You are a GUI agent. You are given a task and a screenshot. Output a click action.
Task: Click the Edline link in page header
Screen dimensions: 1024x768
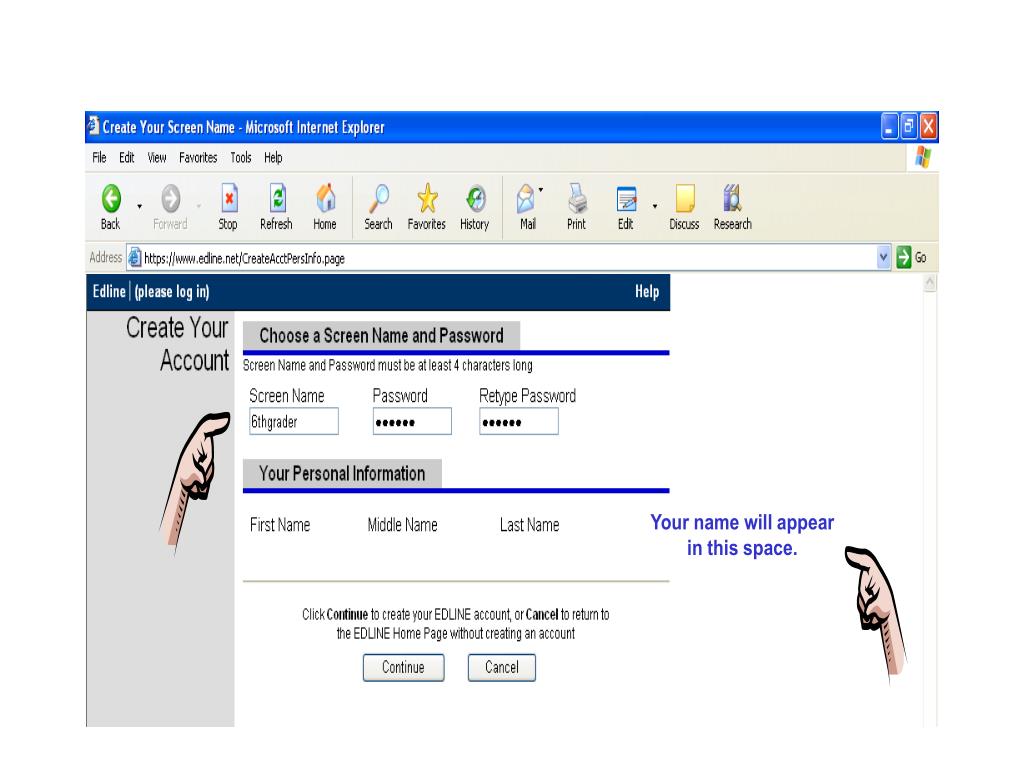click(109, 291)
